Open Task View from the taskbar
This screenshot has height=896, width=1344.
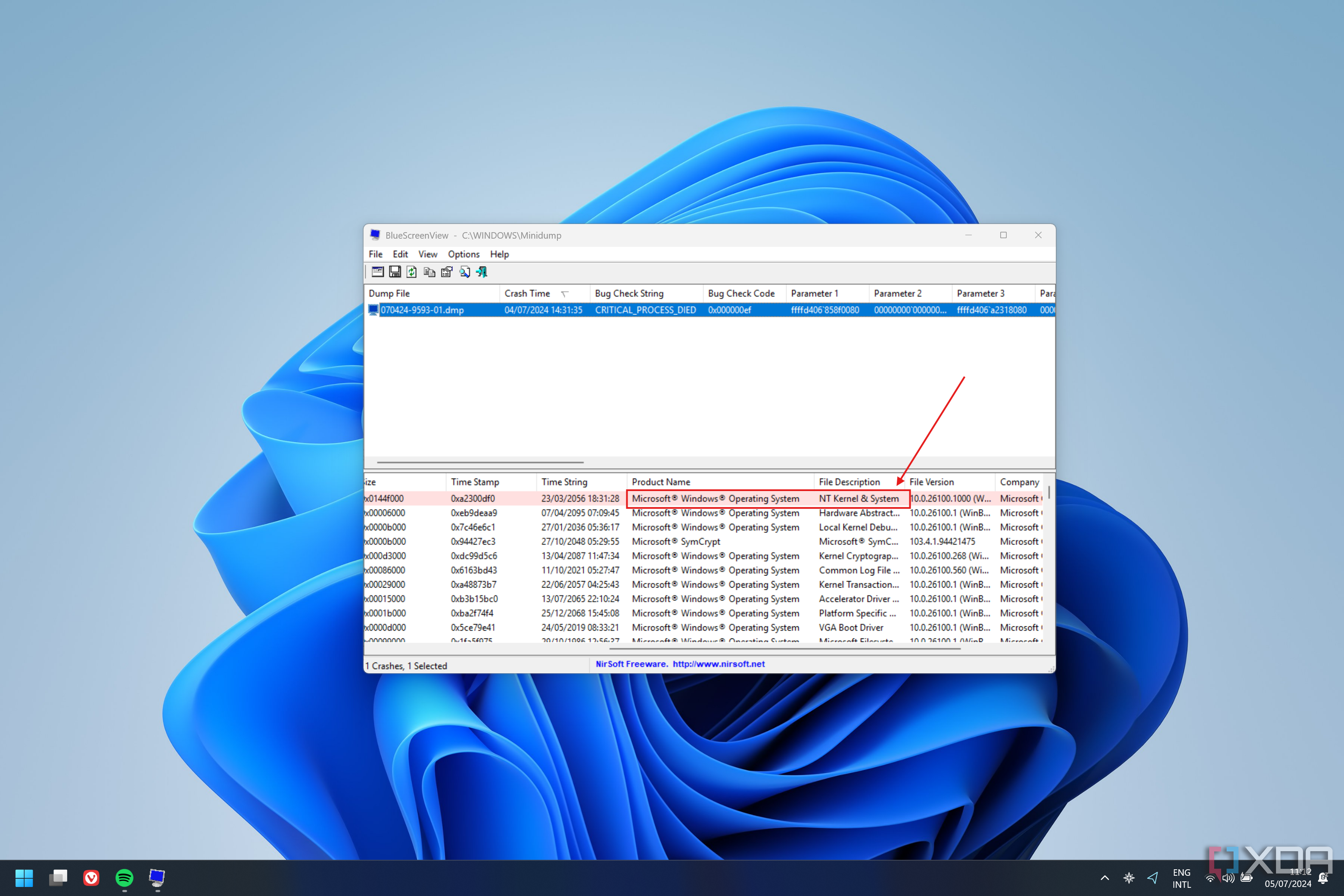[58, 877]
